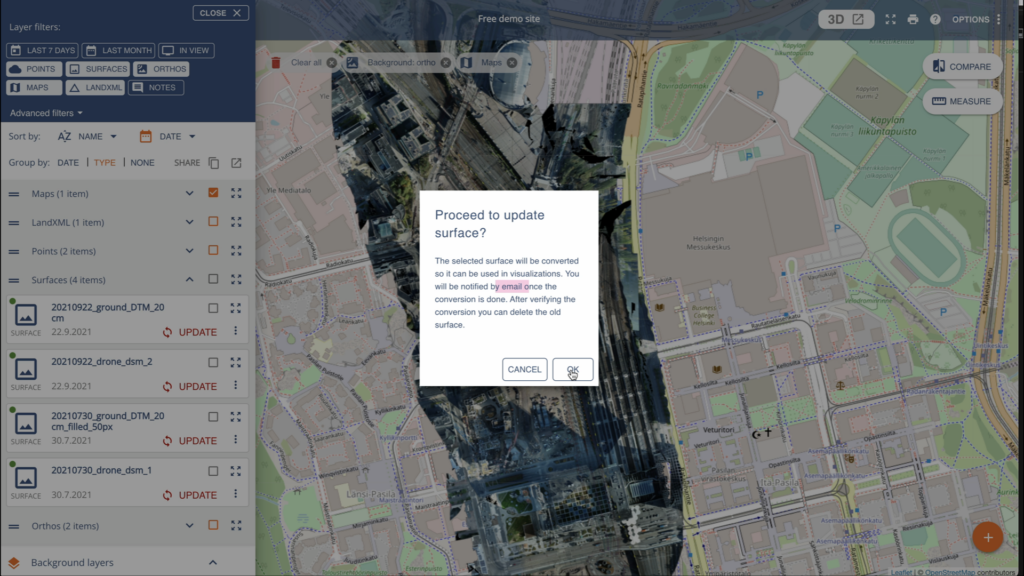Check the 20210922_ground_DTM_20 cm surface checkbox
Screen dimensions: 1024x576
tap(213, 308)
